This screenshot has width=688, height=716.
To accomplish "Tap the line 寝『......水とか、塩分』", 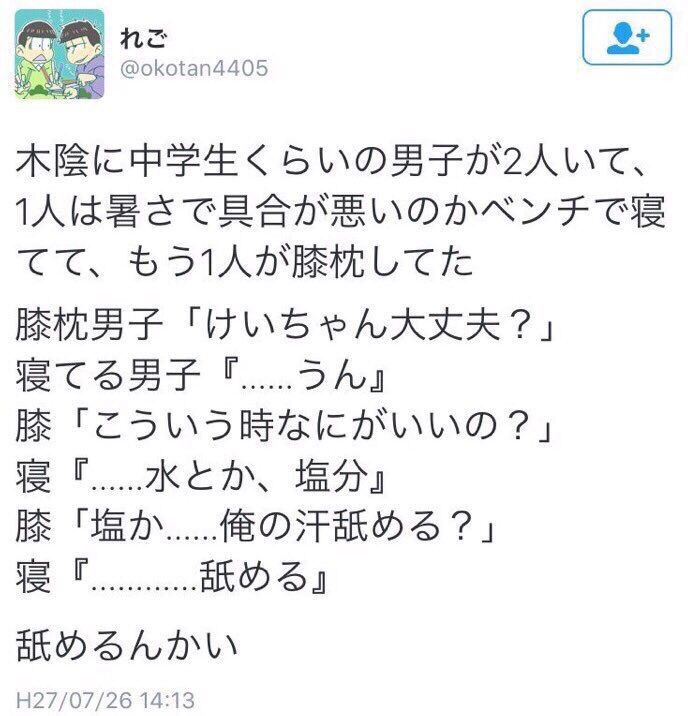I will click(201, 475).
